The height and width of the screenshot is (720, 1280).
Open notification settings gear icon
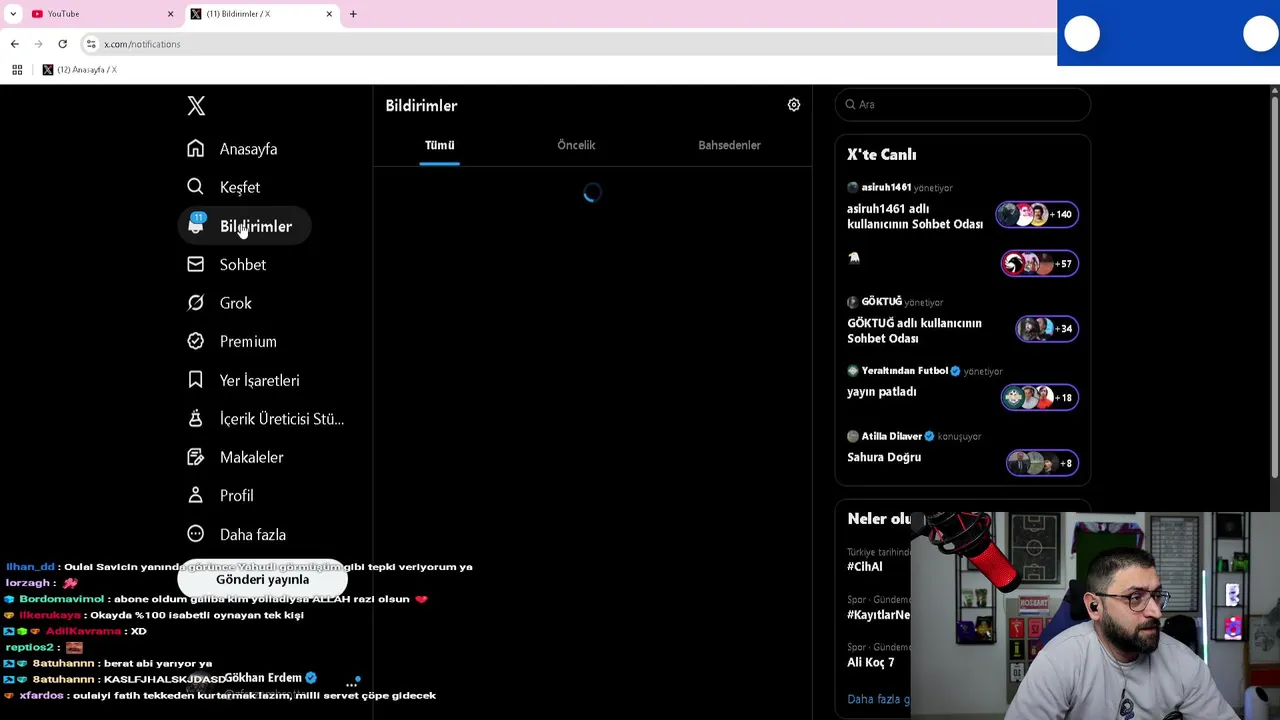tap(794, 105)
